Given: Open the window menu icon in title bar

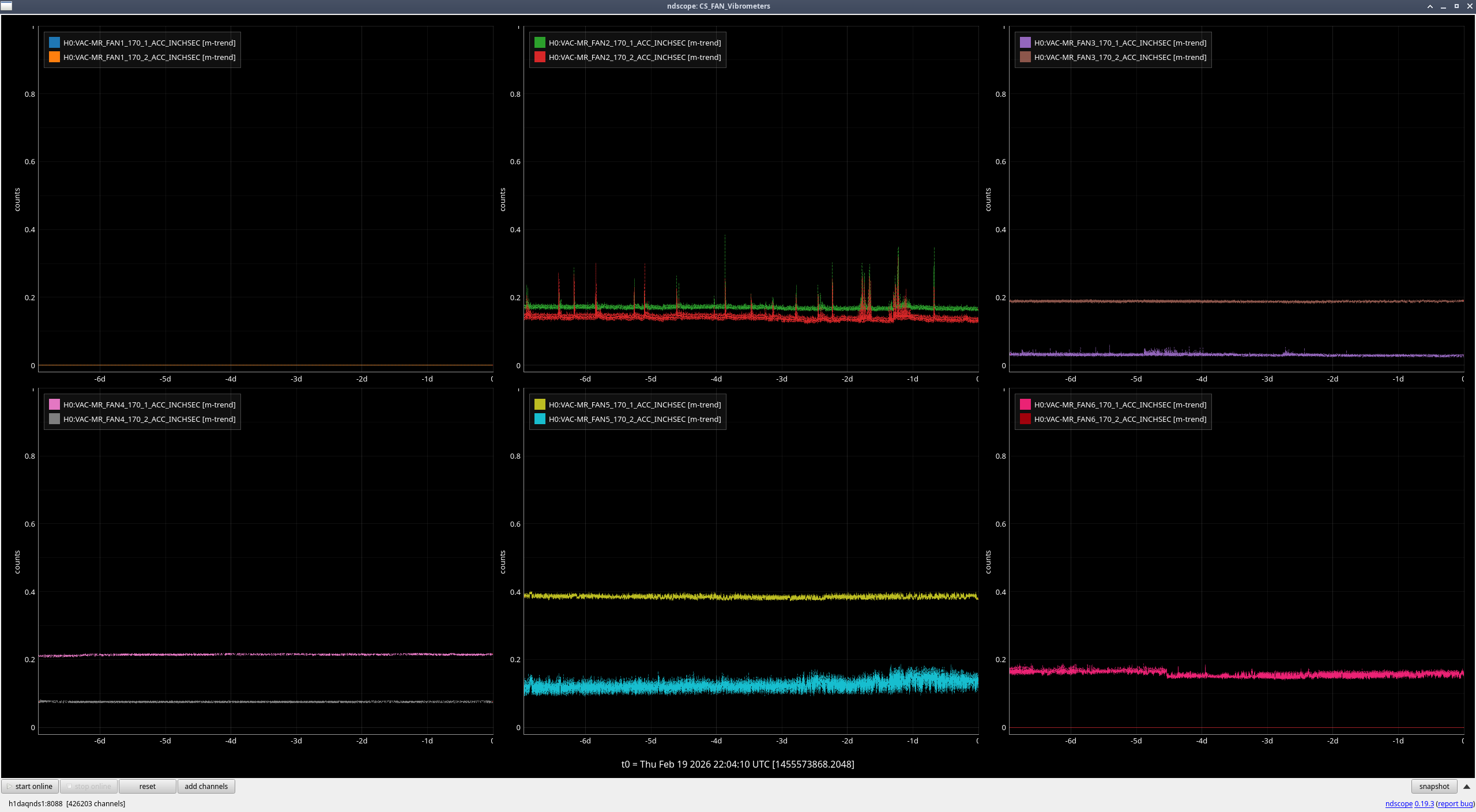Looking at the screenshot, I should [6, 6].
